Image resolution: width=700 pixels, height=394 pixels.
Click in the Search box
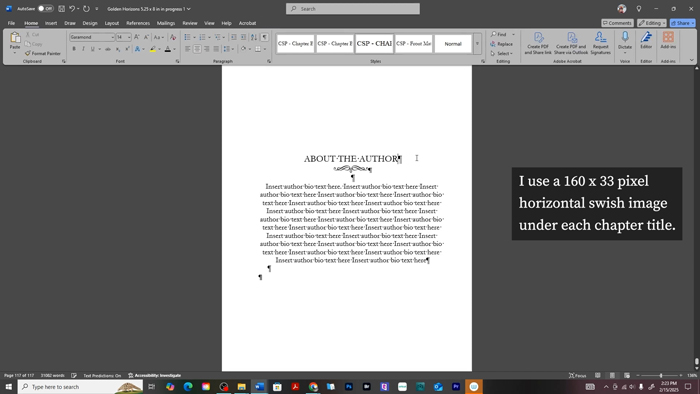pyautogui.click(x=353, y=8)
